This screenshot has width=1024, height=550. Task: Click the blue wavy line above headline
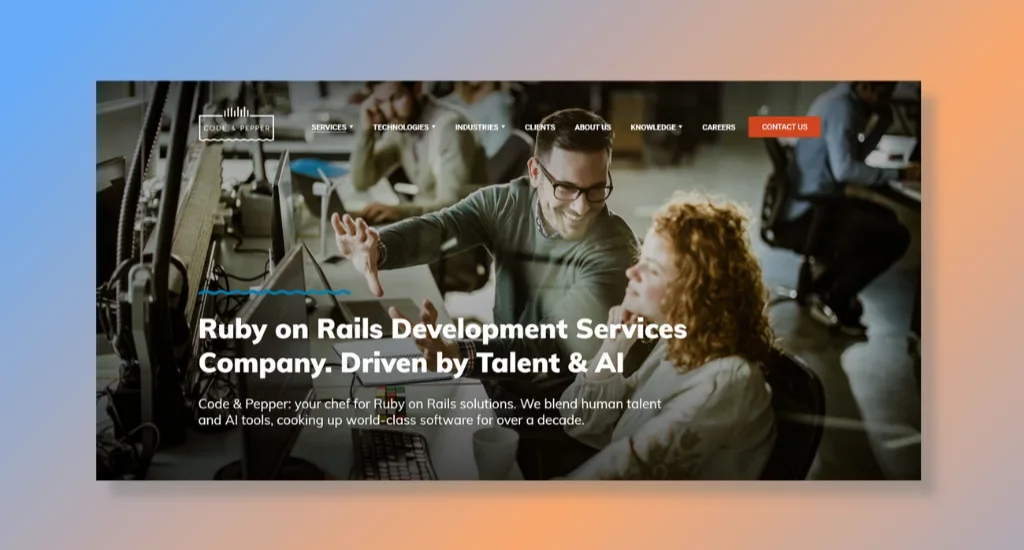click(x=273, y=293)
